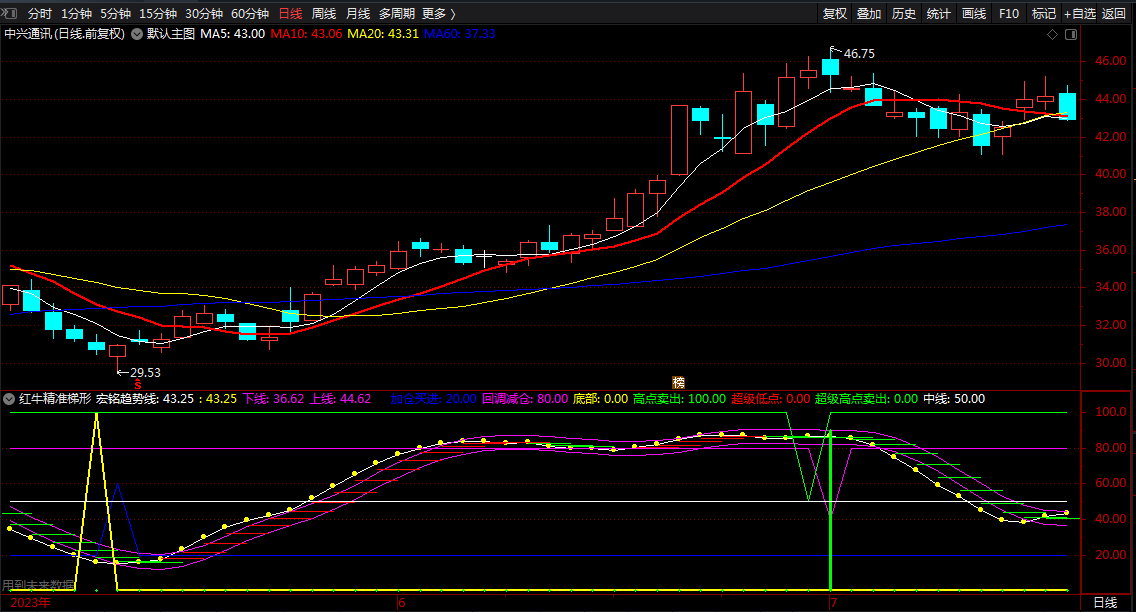This screenshot has height=612, width=1136.
Task: Toggle the left sidebar panel icon
Action: pos(9,13)
